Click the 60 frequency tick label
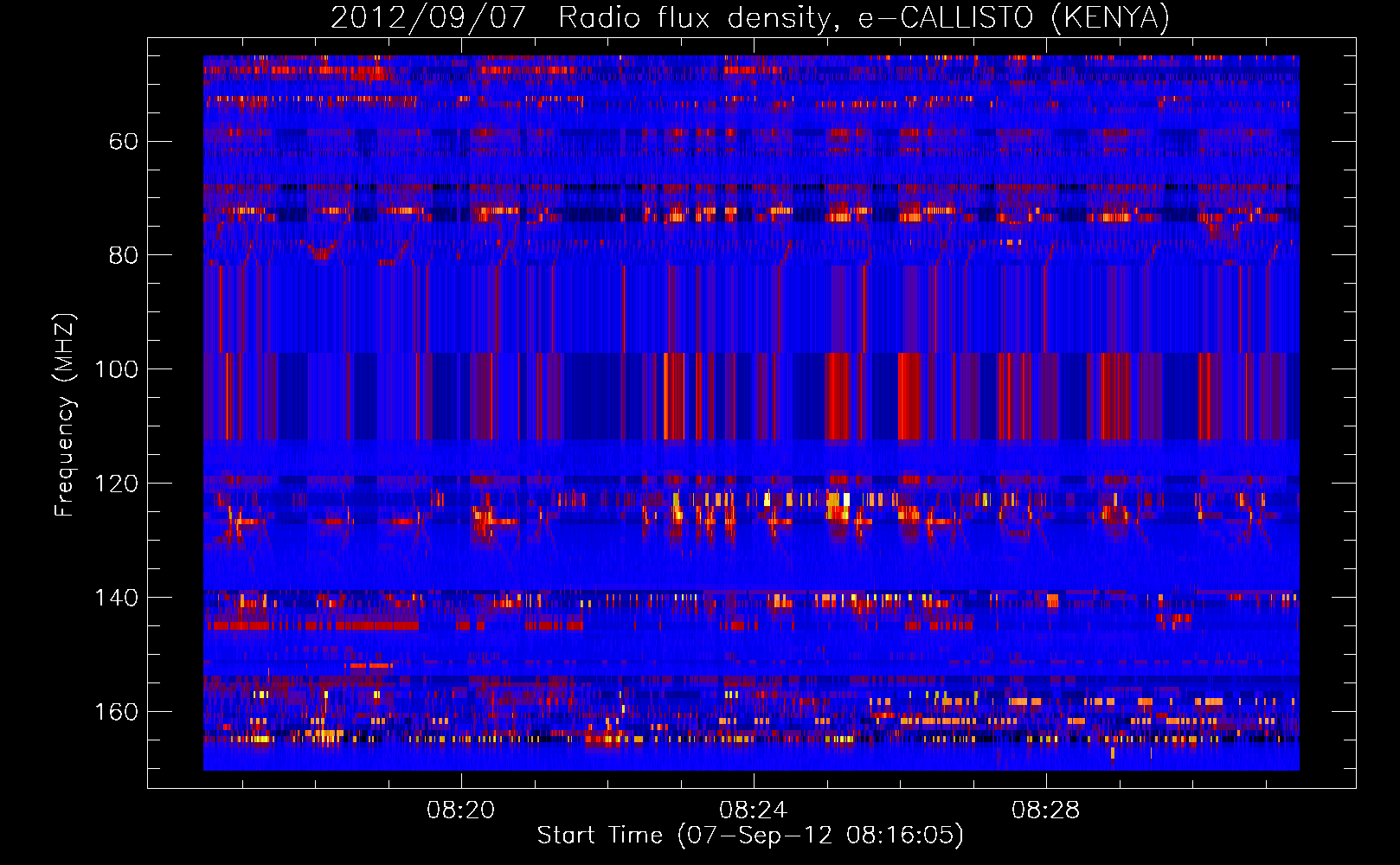This screenshot has height=865, width=1400. click(124, 141)
